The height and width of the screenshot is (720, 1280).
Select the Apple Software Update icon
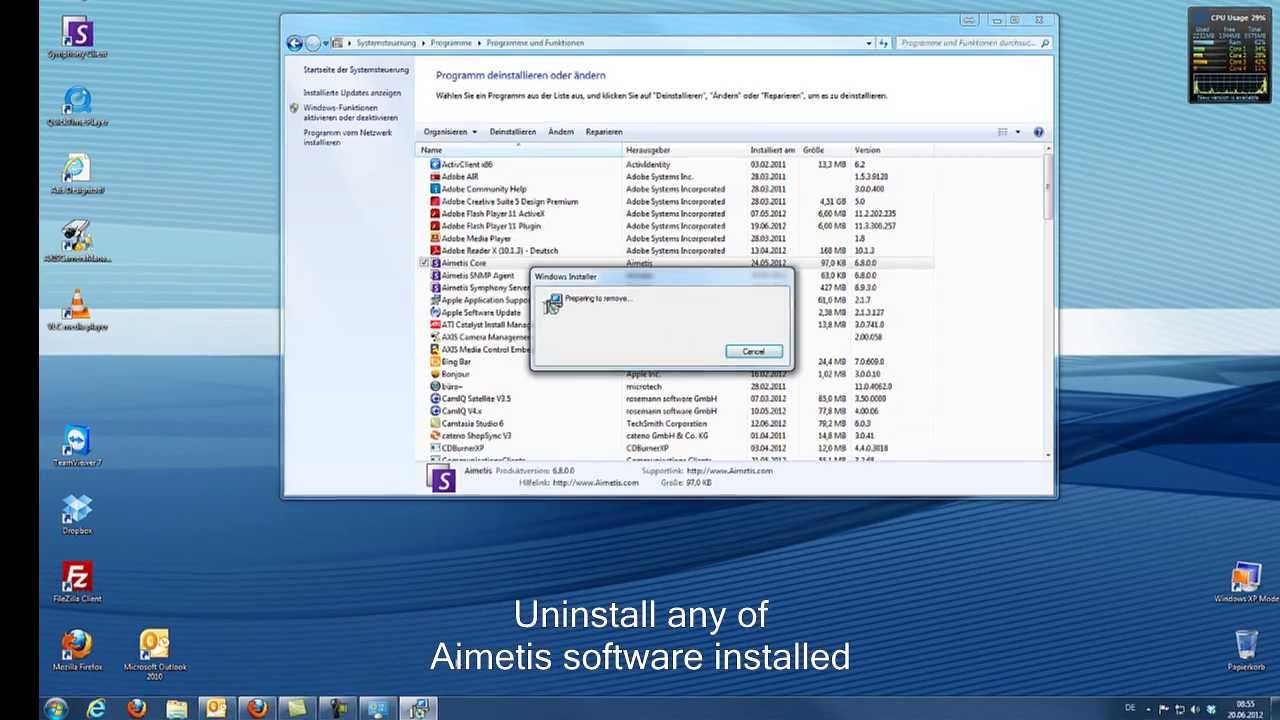click(x=435, y=312)
